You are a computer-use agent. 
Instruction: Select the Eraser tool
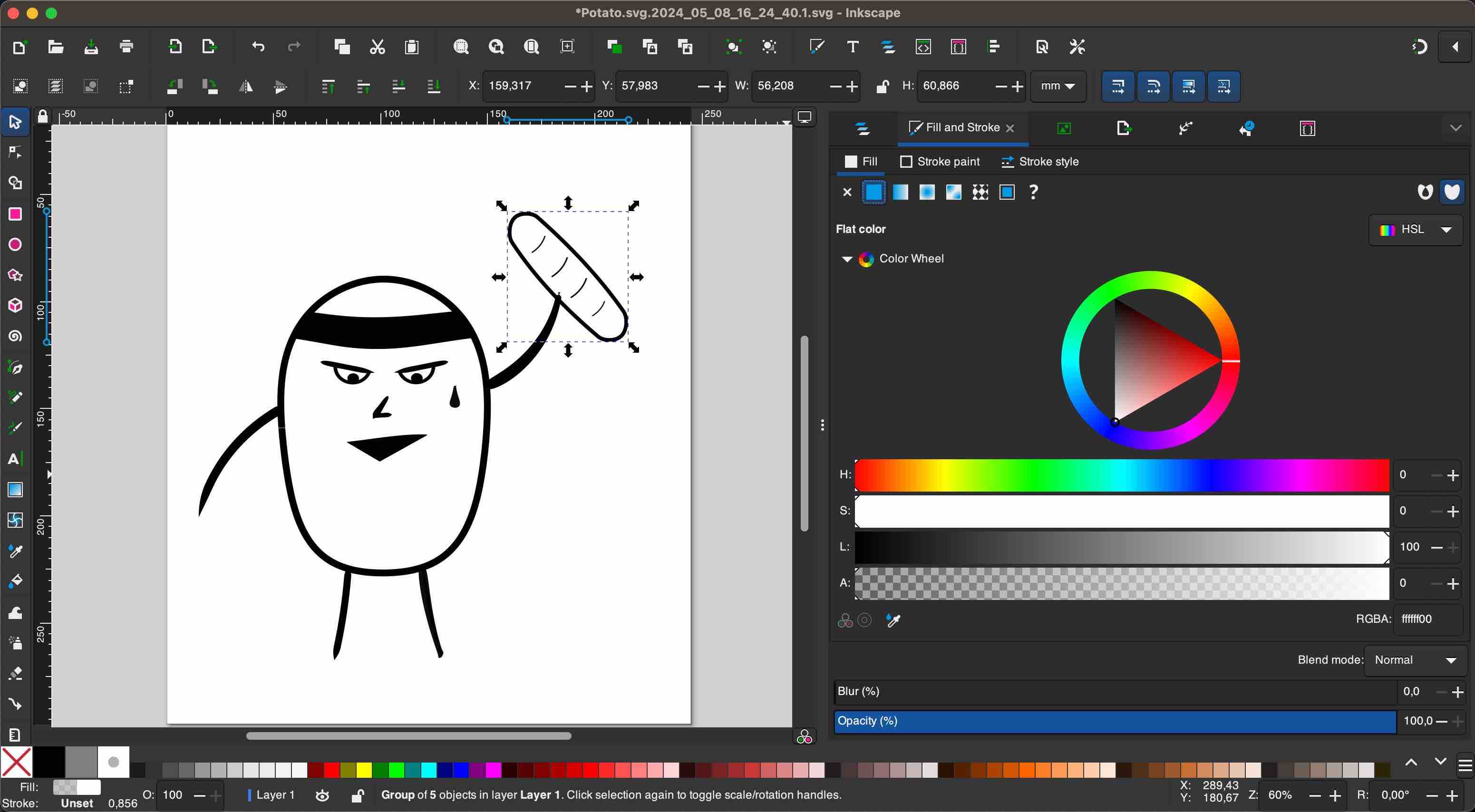[x=16, y=673]
